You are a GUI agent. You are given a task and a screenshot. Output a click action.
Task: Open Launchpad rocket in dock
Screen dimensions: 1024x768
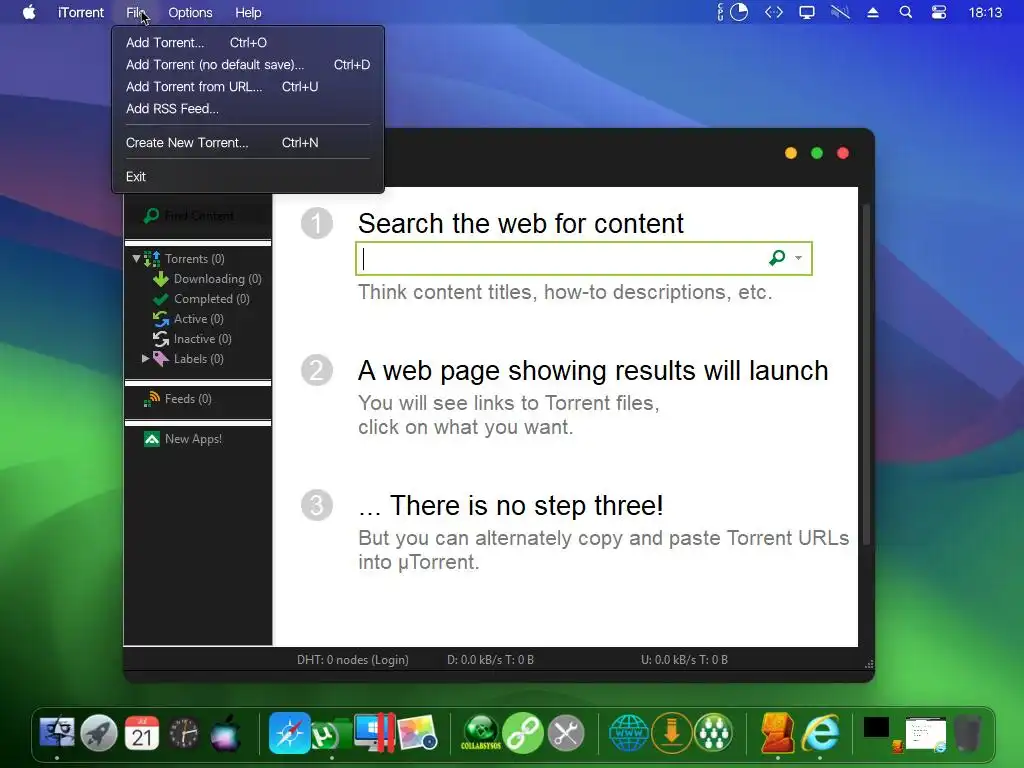pos(99,733)
